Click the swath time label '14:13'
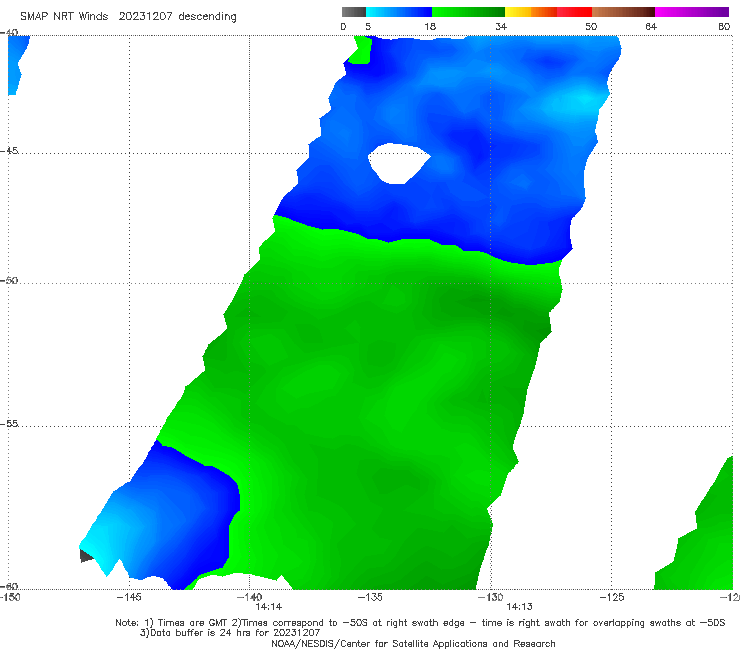This screenshot has height=650, width=740. coord(519,607)
